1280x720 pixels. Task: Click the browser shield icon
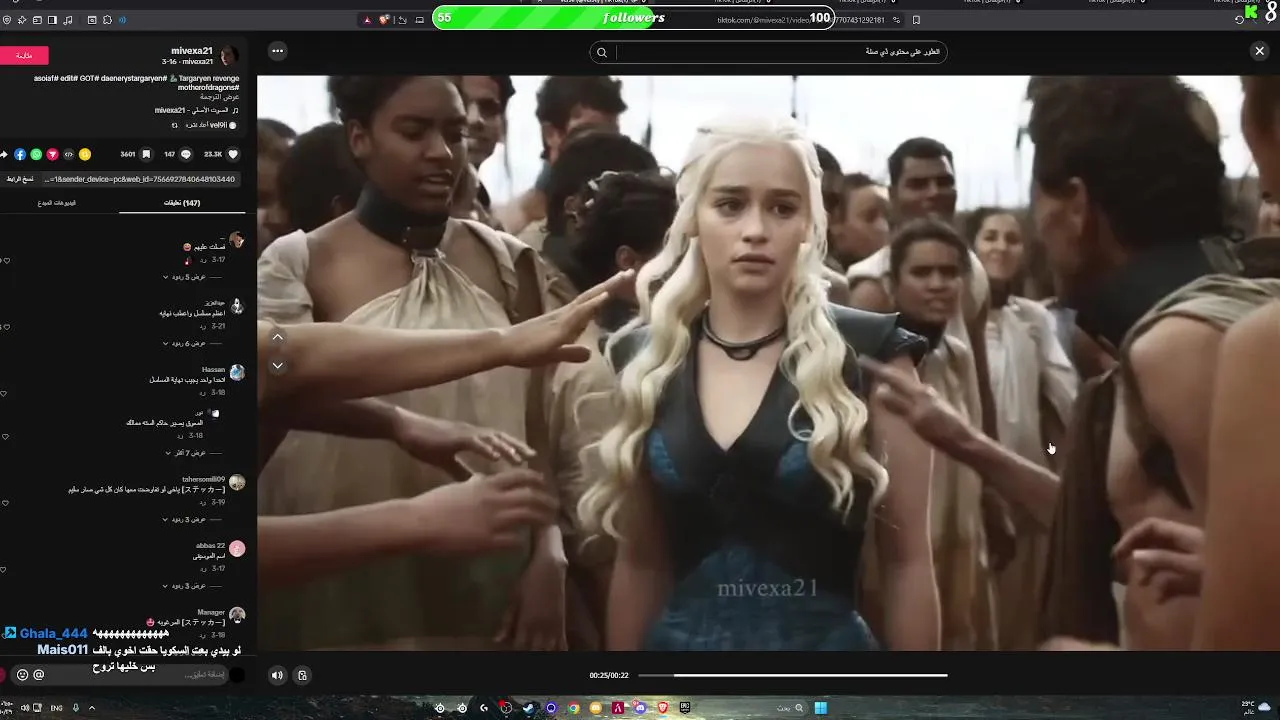pyautogui.click(x=7, y=20)
